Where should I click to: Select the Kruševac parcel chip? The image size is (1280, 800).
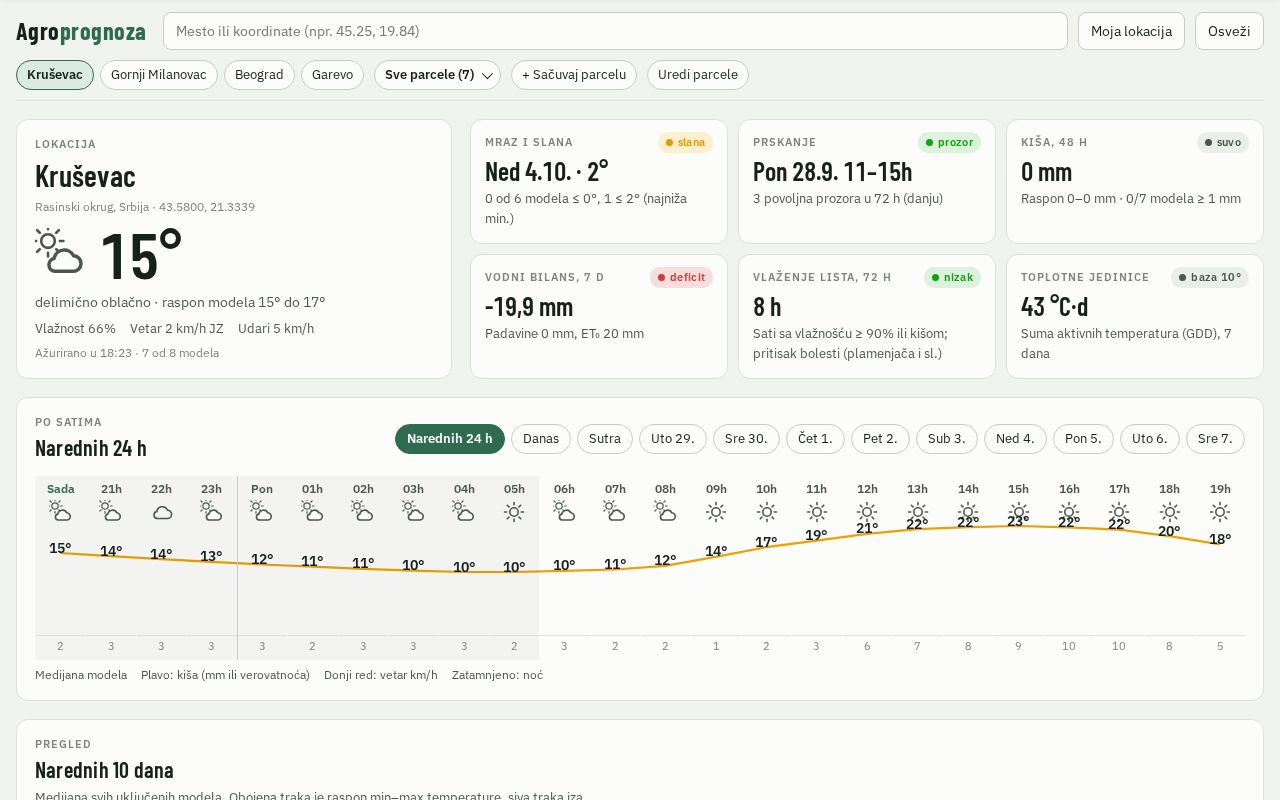pyautogui.click(x=55, y=75)
